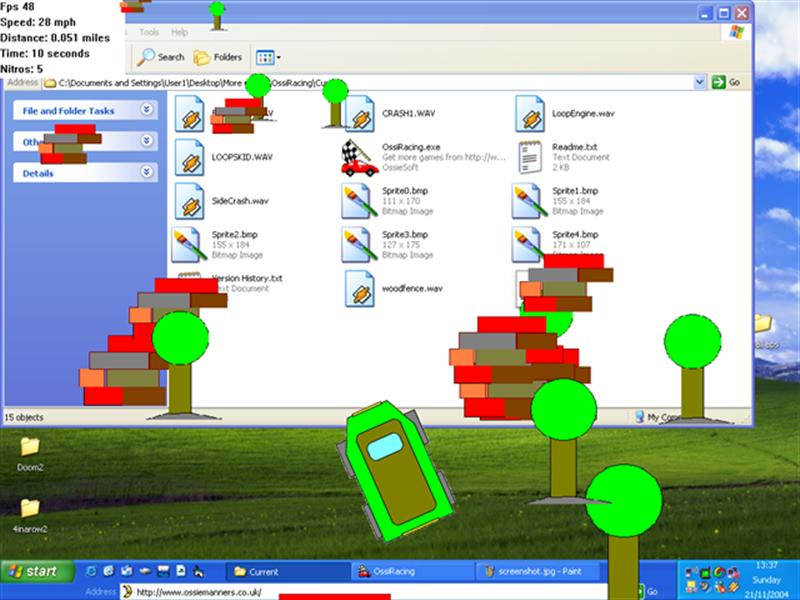Click the taskbar clock showing 13:37
Image resolution: width=800 pixels, height=600 pixels.
[766, 565]
